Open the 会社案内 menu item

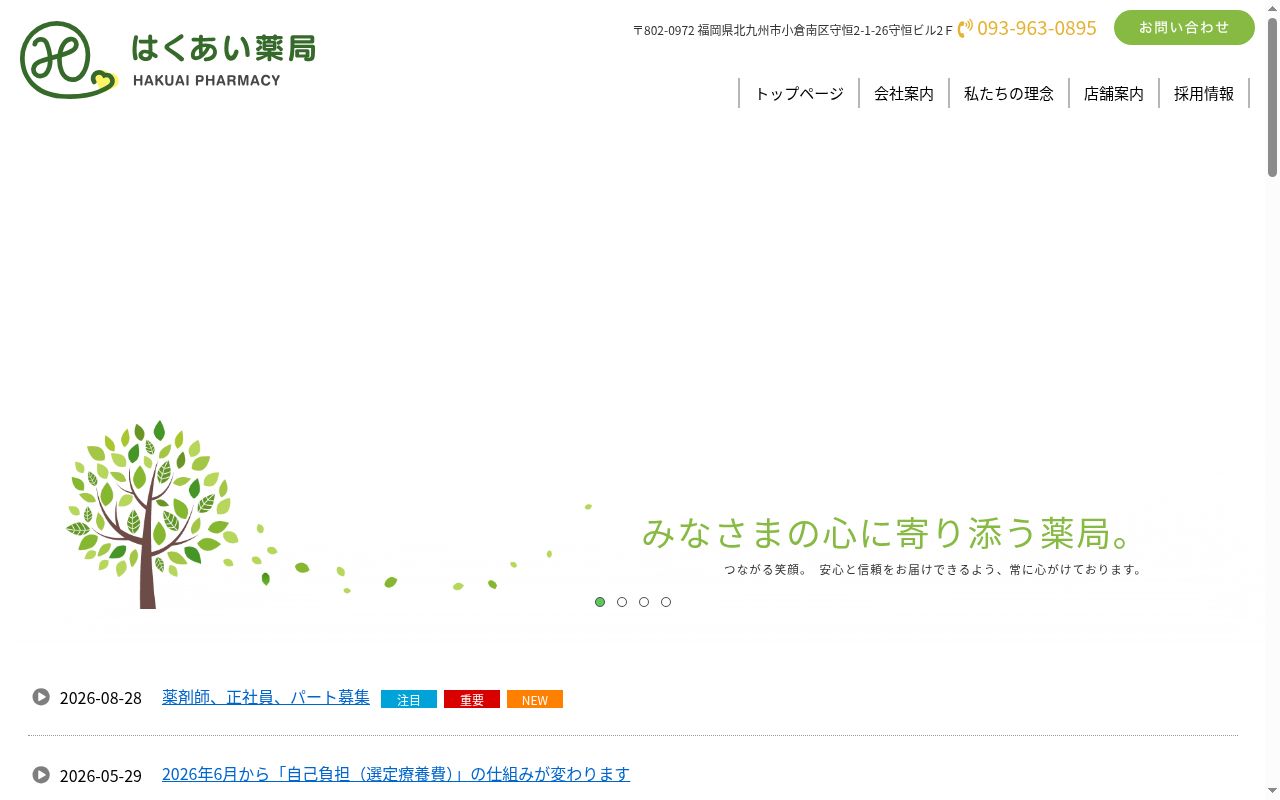point(904,93)
